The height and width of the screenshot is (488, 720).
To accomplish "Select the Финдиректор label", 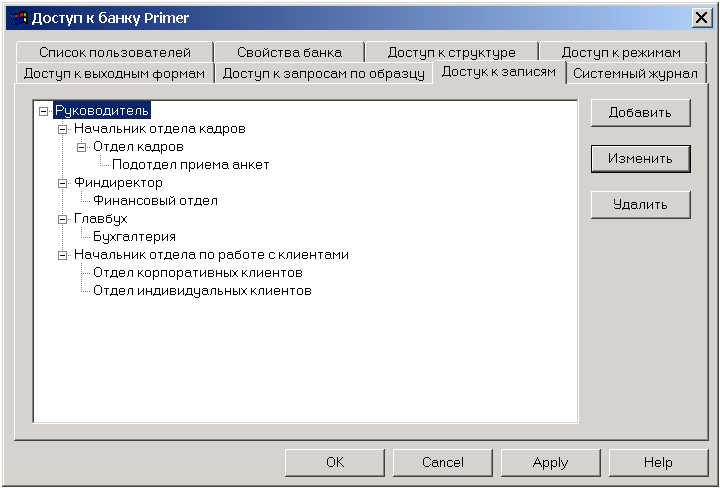I will click(x=118, y=183).
